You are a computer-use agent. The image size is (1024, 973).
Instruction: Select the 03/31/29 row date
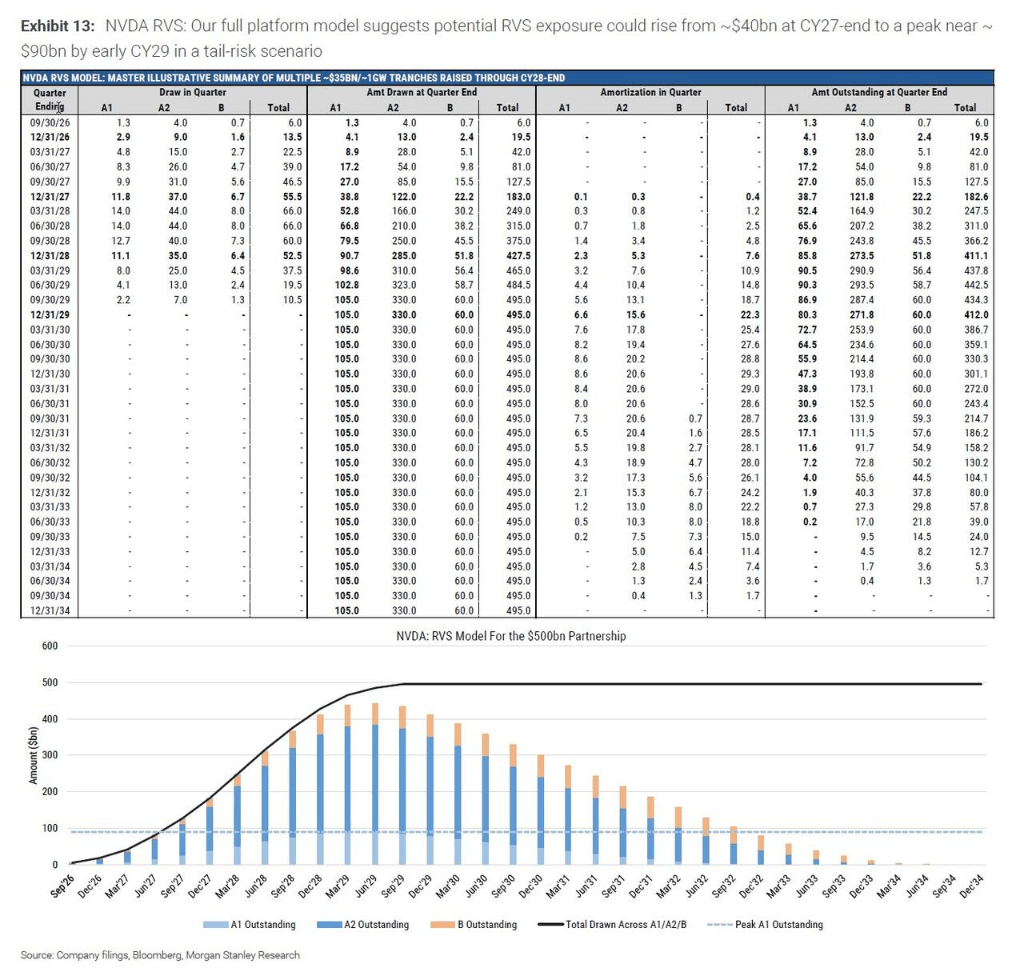tap(50, 270)
